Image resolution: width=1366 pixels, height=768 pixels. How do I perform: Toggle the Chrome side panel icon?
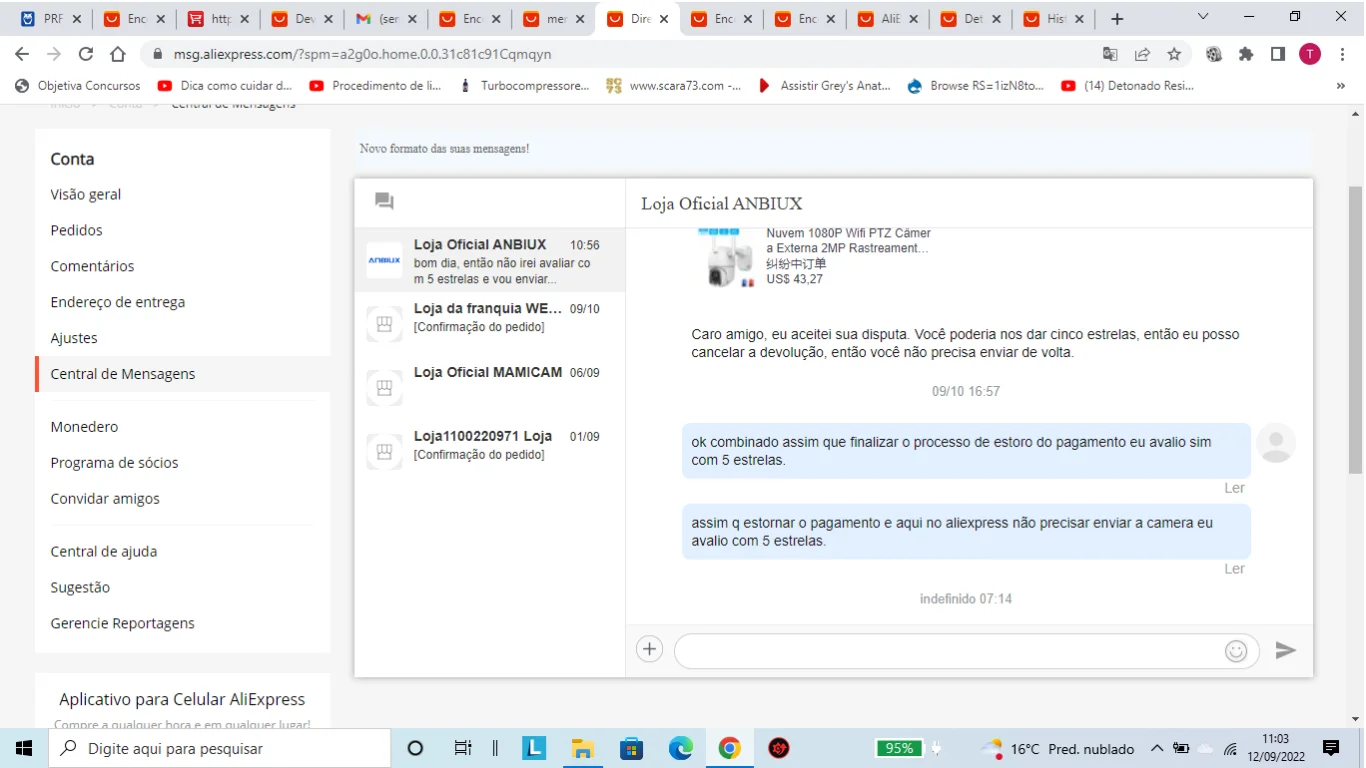[x=1278, y=54]
